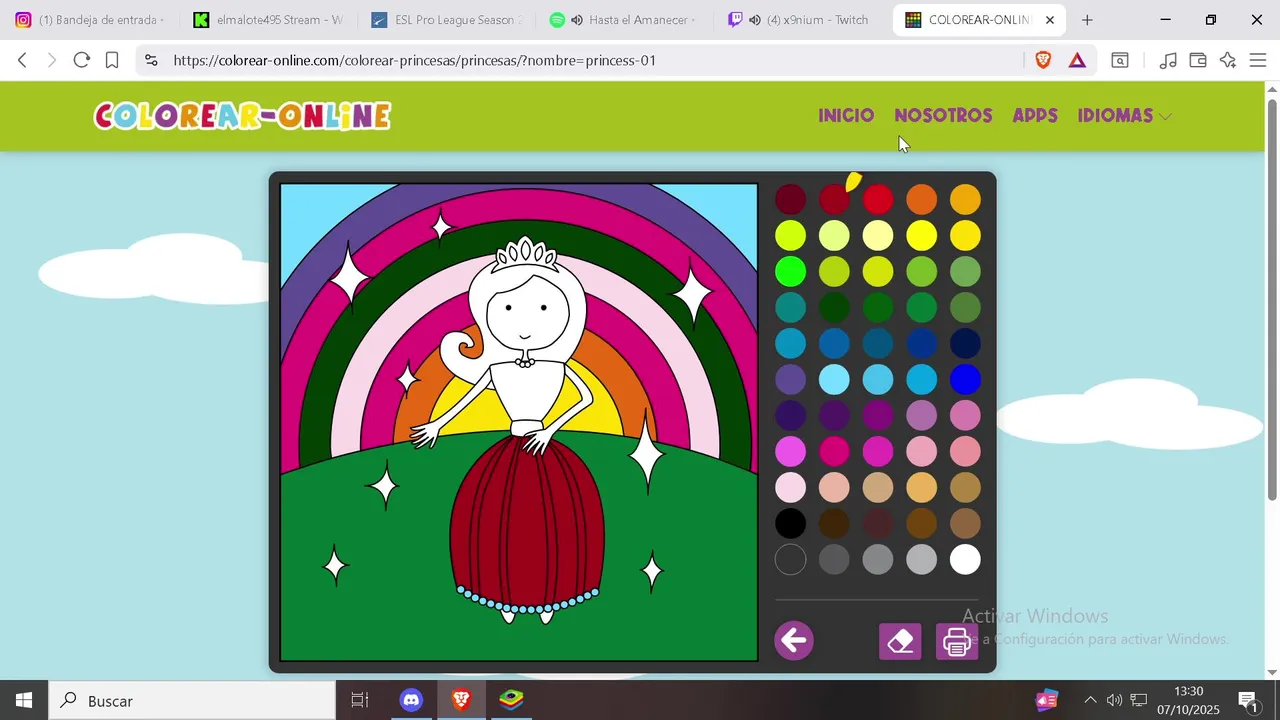Open the music note playlist icon
The width and height of the screenshot is (1280, 720).
1167,60
